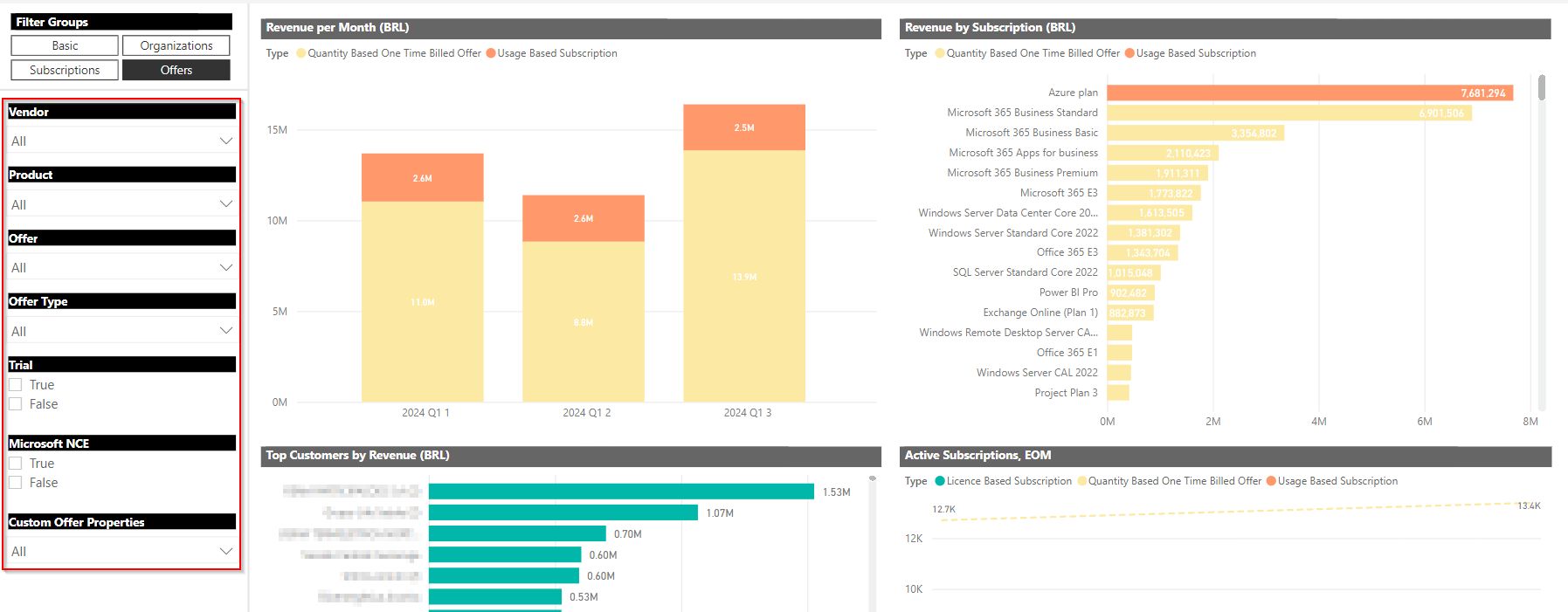Select the Offers filter group
Screen dimensions: 1568x612
pos(176,70)
